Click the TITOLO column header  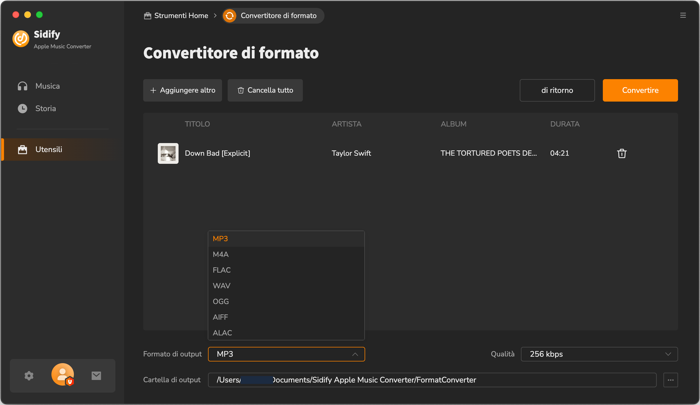click(197, 124)
